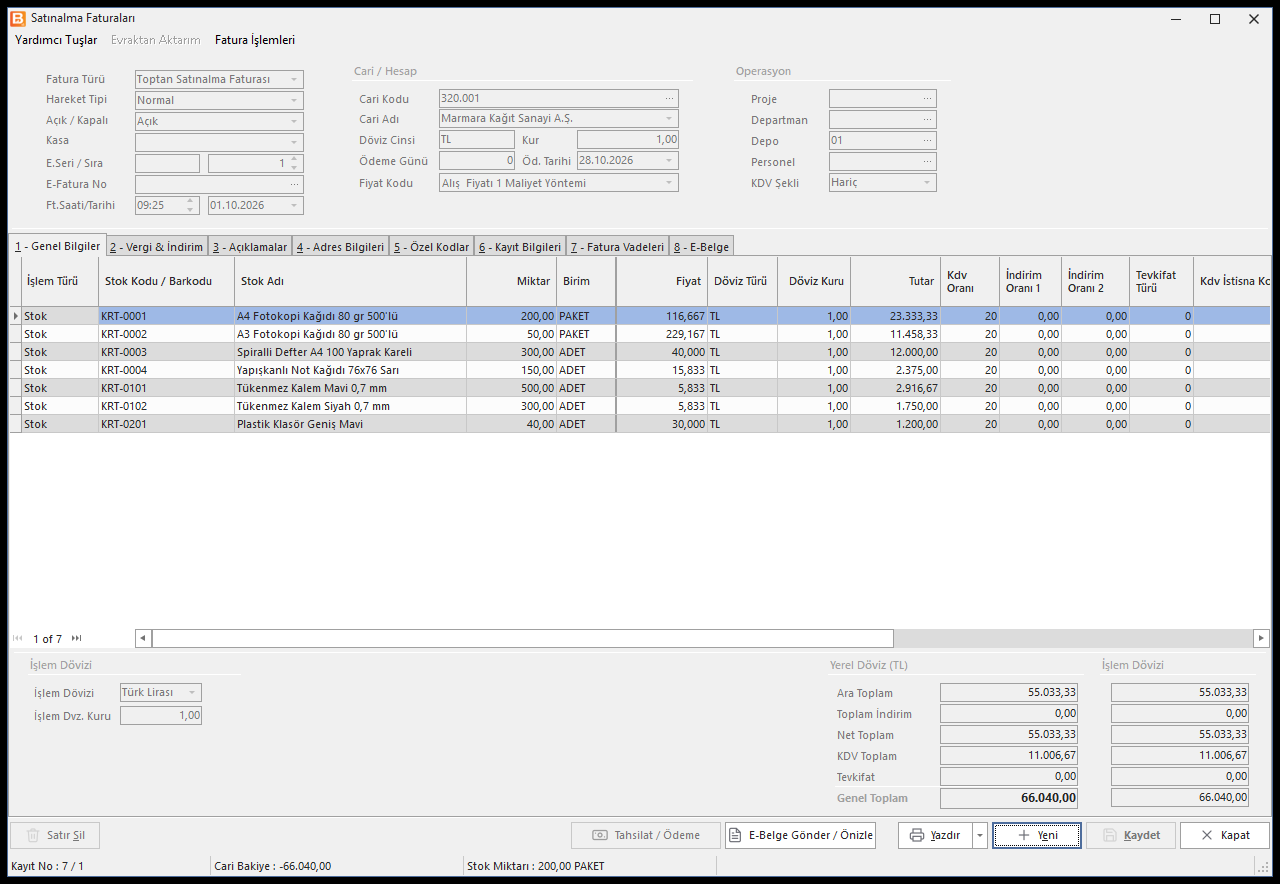Click the app logo in title bar
Screen dimensions: 1280x884
click(x=18, y=18)
